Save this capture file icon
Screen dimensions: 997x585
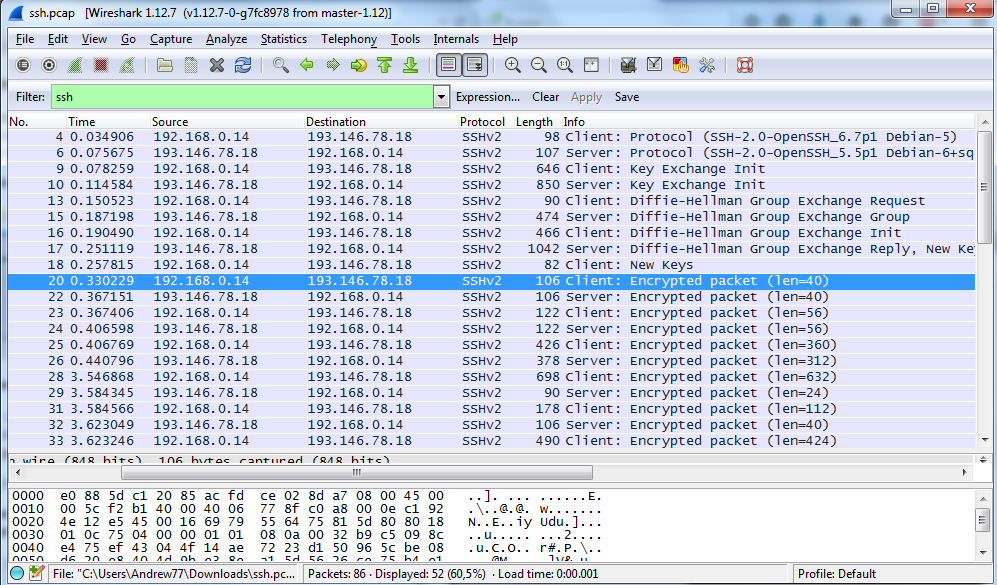tap(191, 65)
